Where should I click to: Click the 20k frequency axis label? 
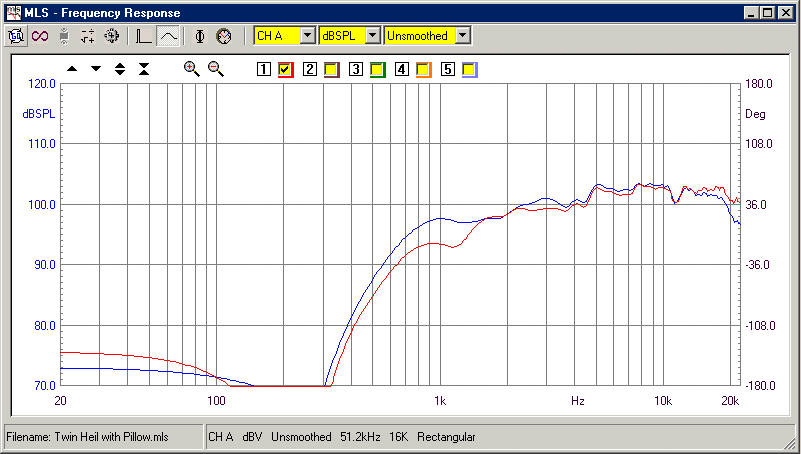(x=730, y=401)
